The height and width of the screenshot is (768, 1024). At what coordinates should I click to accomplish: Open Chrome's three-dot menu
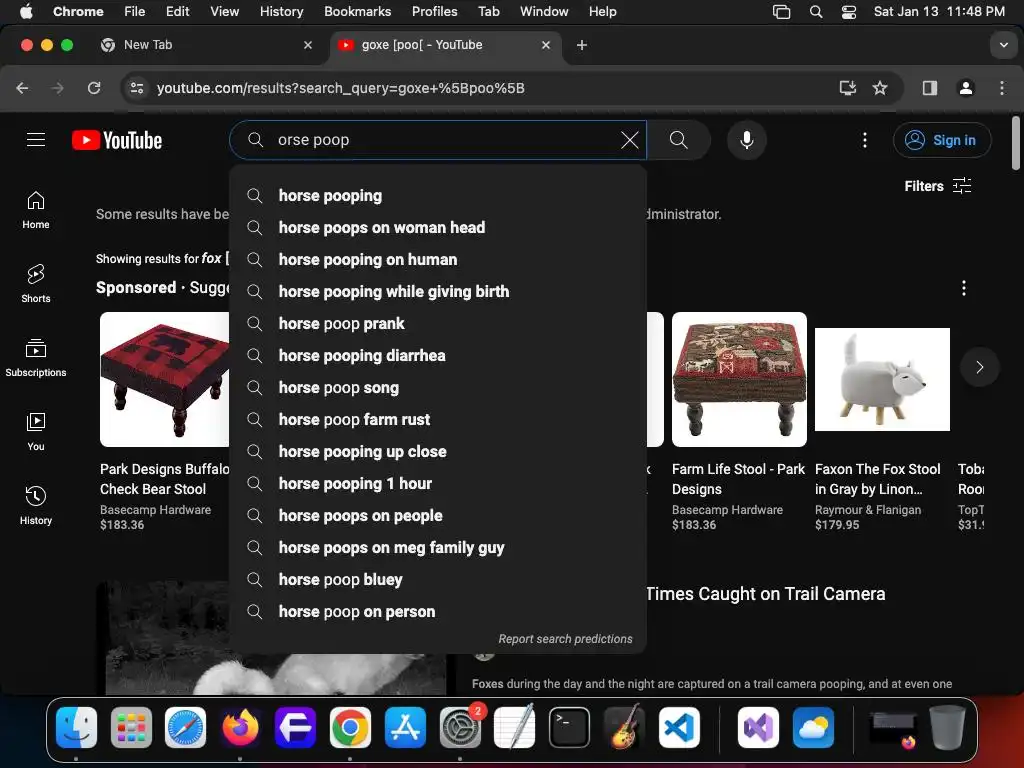click(1002, 88)
